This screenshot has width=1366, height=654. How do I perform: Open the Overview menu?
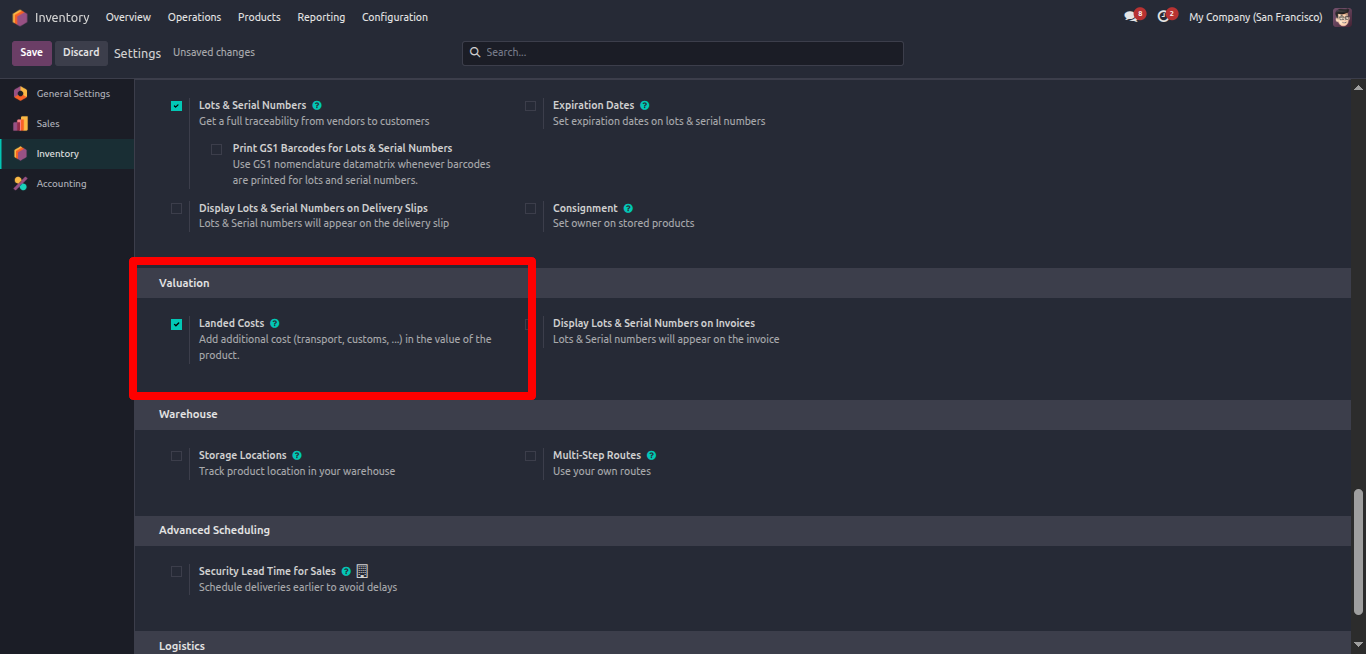tap(128, 17)
